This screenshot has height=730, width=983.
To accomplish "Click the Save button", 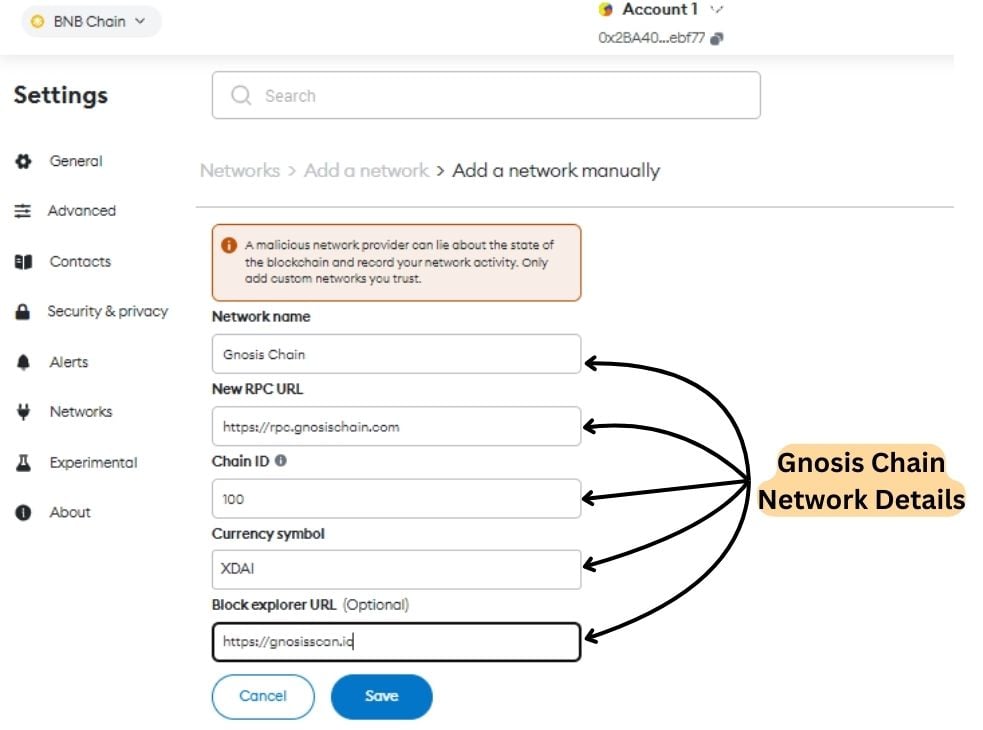I will [x=382, y=696].
